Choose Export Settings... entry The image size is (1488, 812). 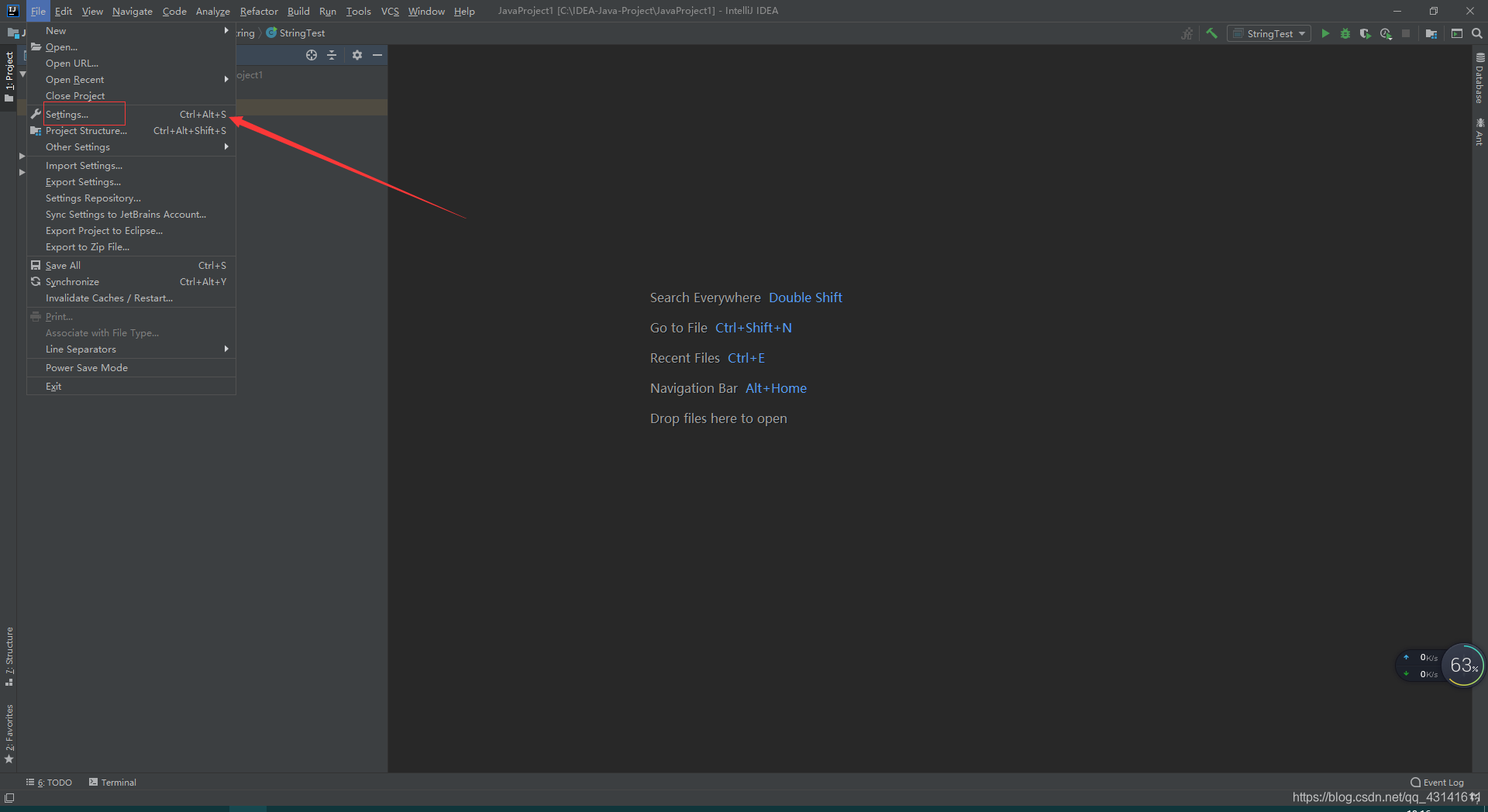[x=131, y=182]
